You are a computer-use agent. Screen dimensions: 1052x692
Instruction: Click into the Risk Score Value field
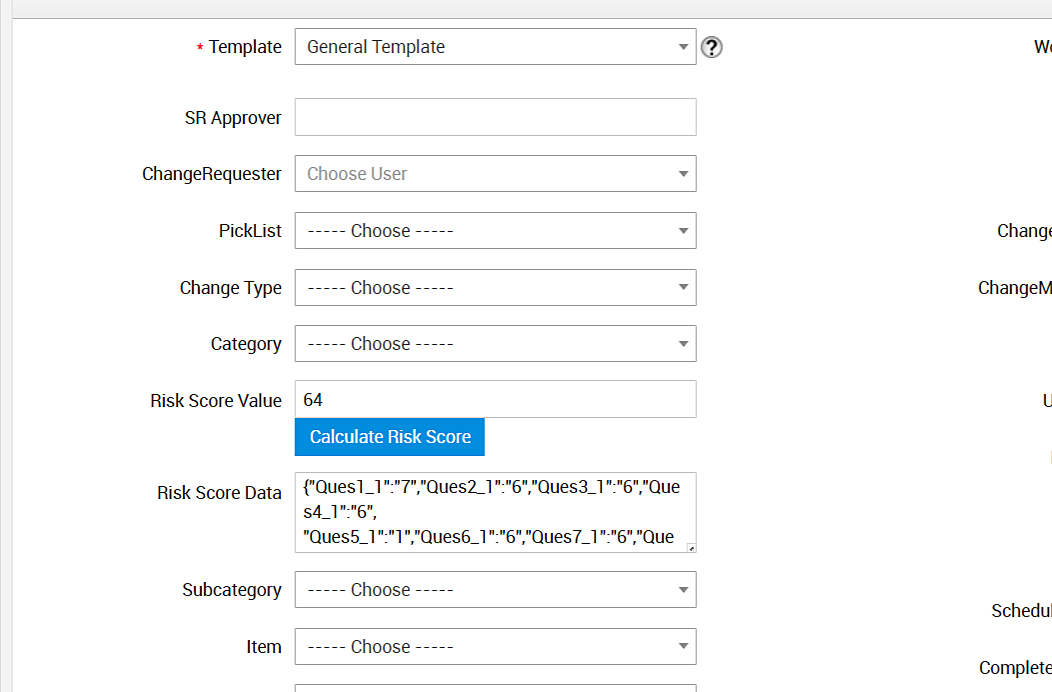click(x=495, y=400)
